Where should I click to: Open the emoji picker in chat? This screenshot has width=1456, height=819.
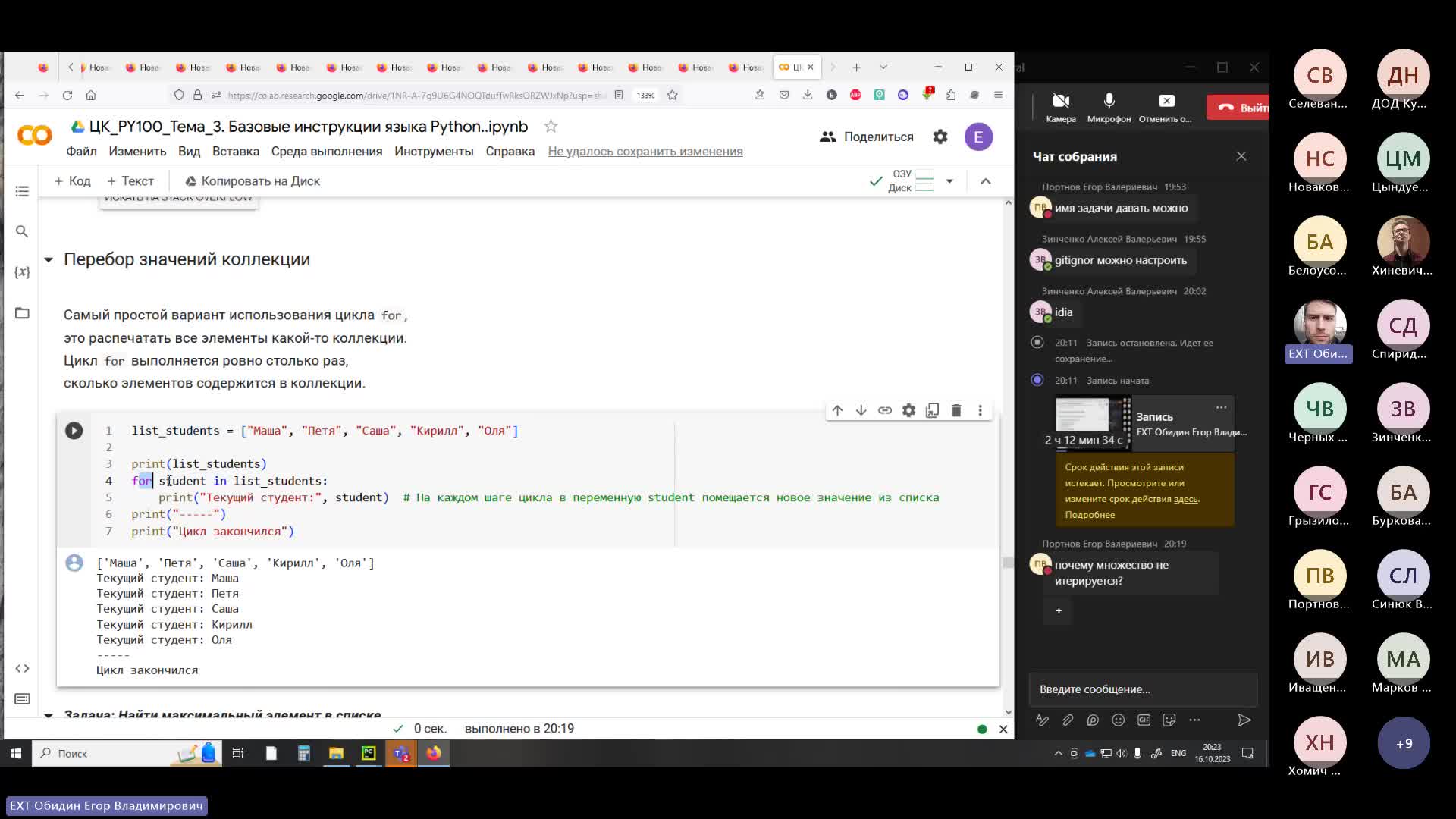point(1118,720)
